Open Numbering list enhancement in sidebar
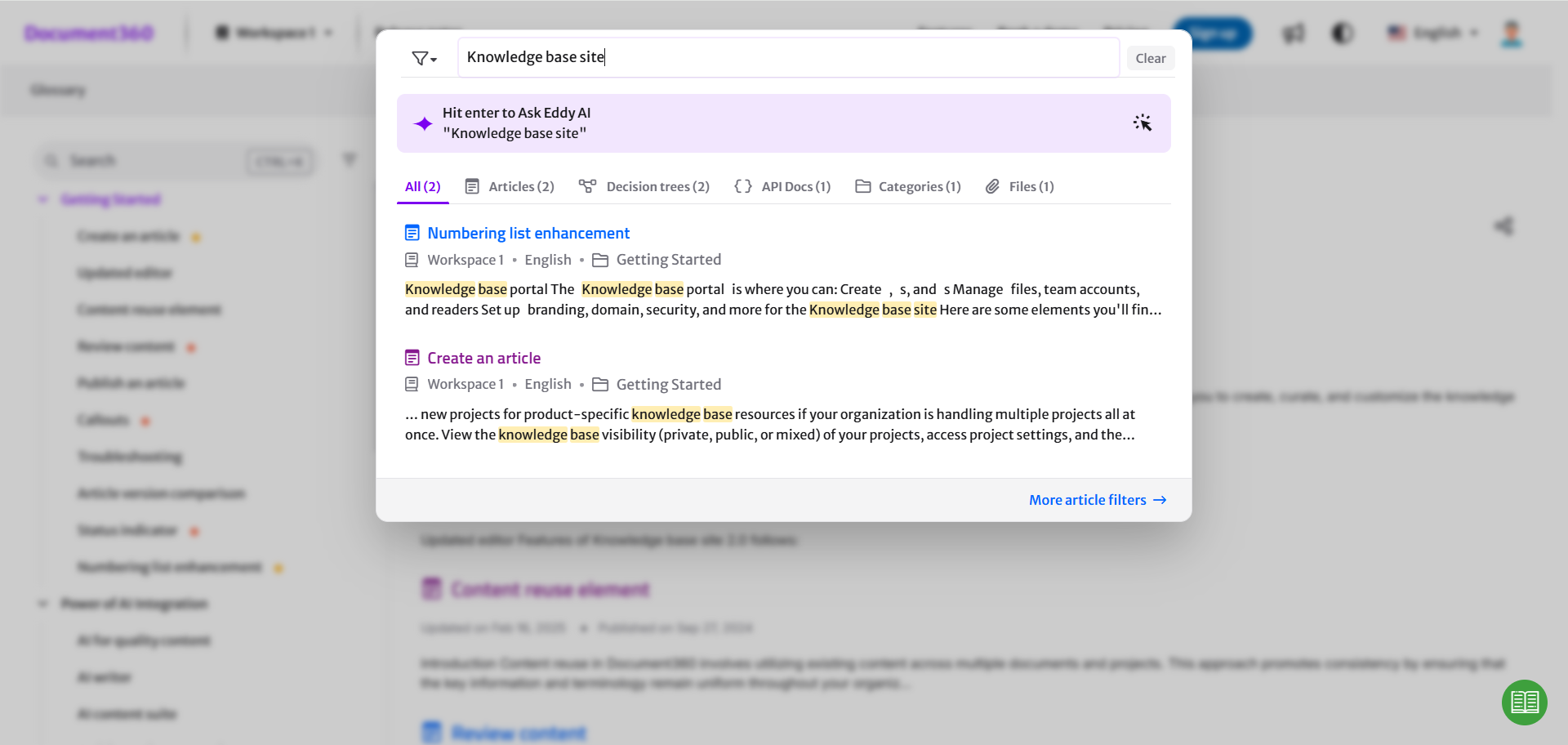Screen dimensions: 1568x745 [x=169, y=567]
